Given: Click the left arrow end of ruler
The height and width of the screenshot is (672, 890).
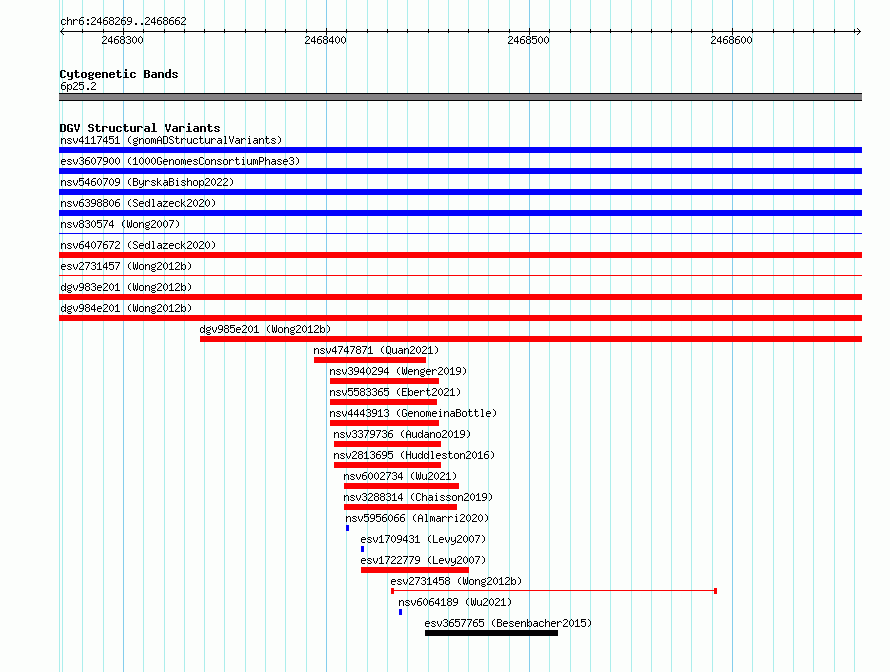Looking at the screenshot, I should pos(62,31).
